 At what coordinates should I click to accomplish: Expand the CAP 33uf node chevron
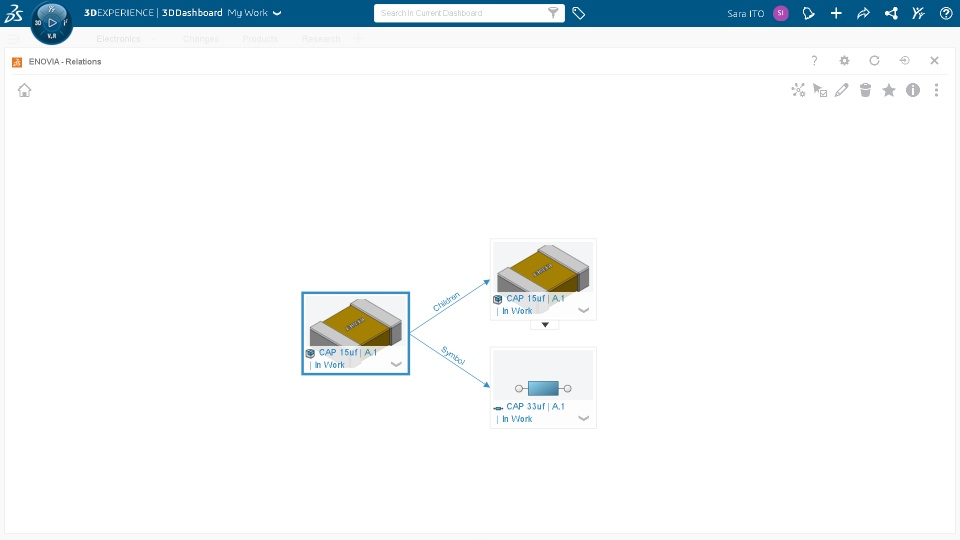583,419
